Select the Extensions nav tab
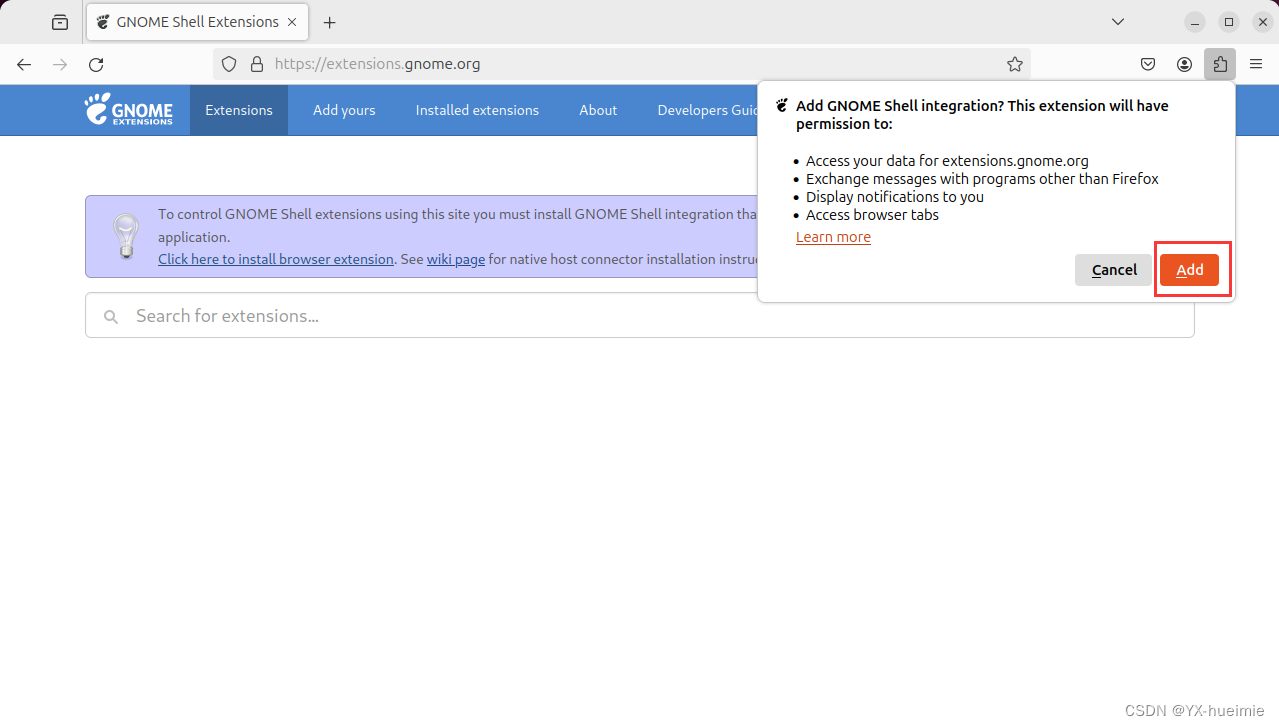The width and height of the screenshot is (1279, 726). [239, 110]
